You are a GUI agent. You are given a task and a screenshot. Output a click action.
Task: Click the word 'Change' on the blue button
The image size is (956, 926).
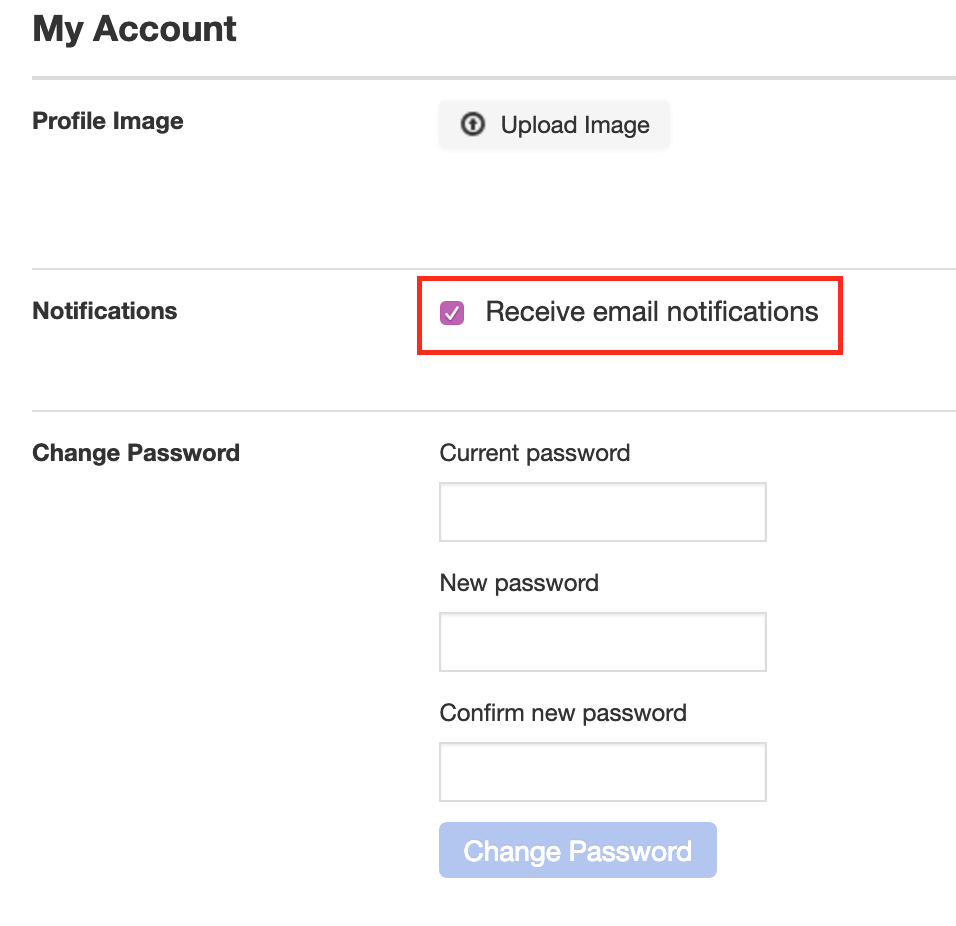pos(511,851)
